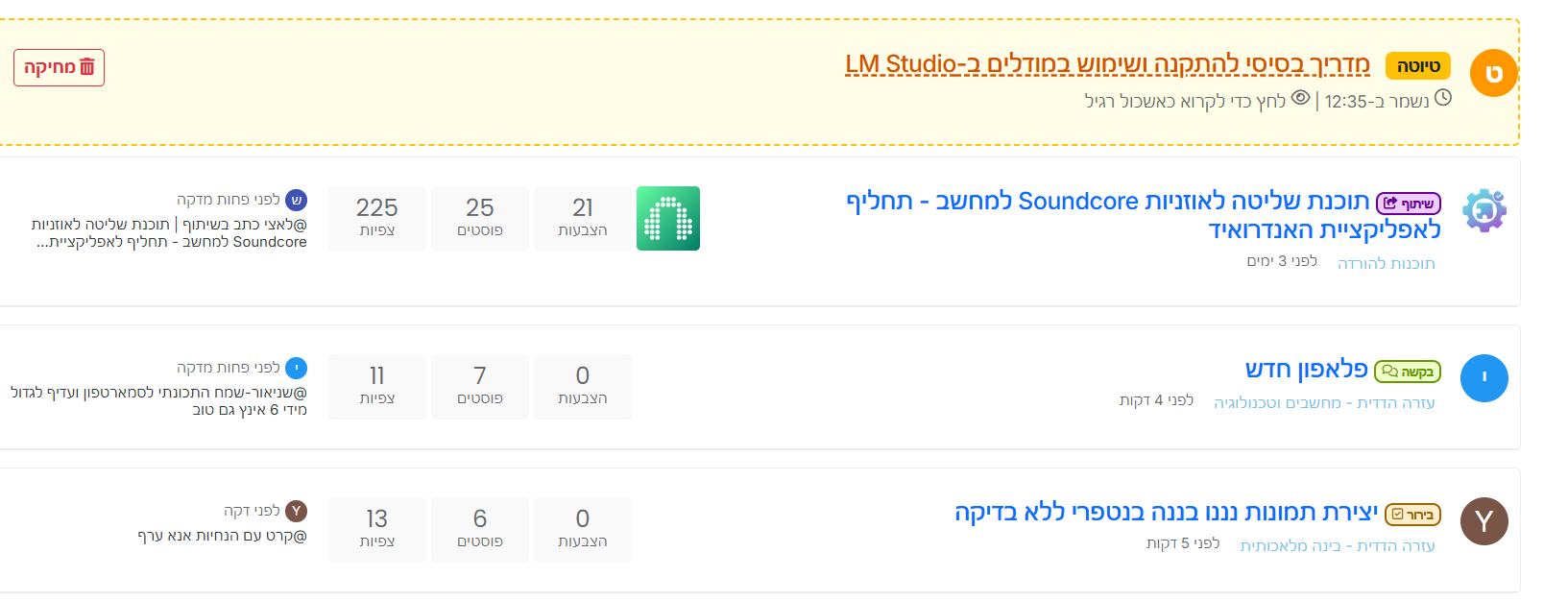Click the small "ש" last-poster avatar
This screenshot has height=601, width=1568.
click(x=297, y=200)
